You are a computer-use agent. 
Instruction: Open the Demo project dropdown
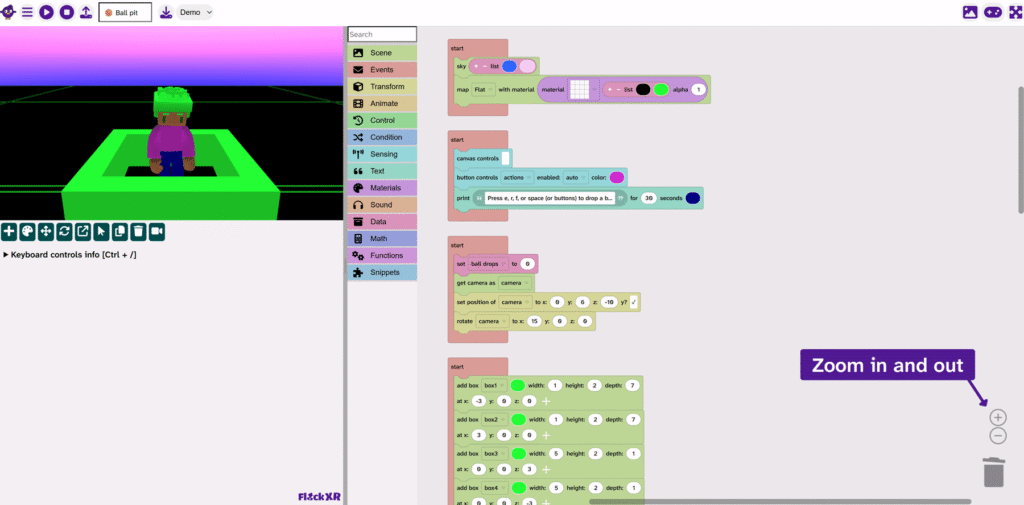(x=195, y=12)
